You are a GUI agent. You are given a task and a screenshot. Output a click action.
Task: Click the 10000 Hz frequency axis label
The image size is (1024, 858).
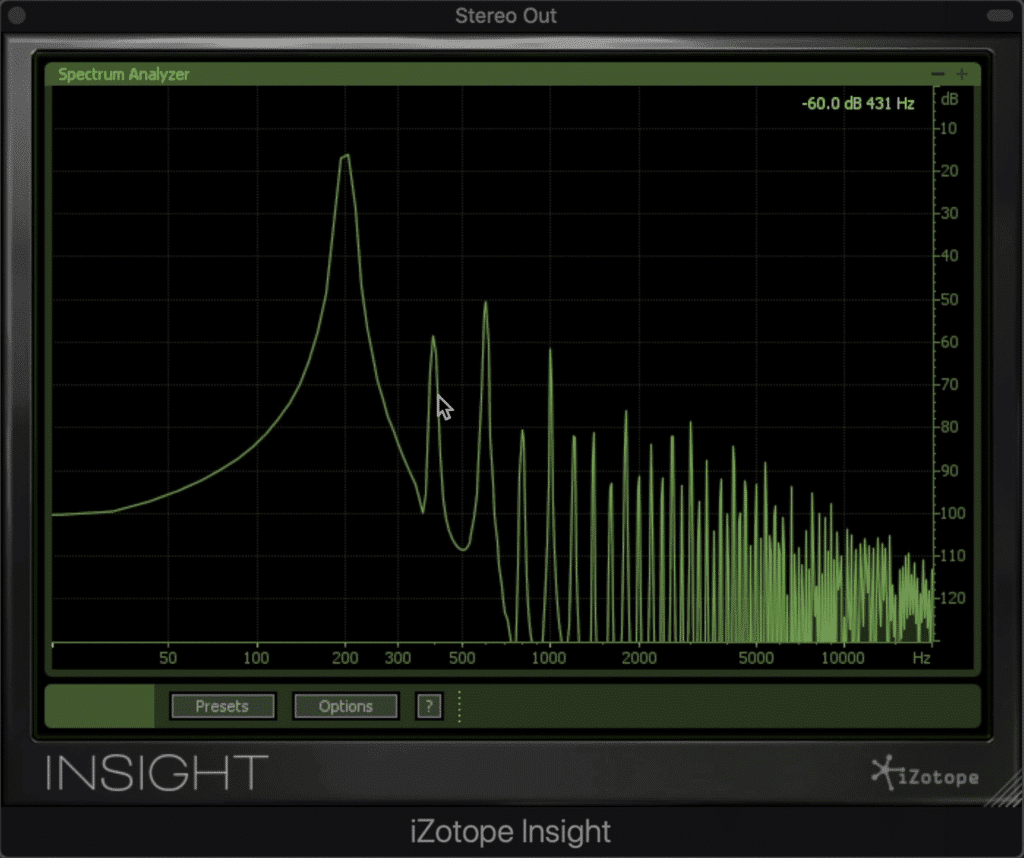pos(842,658)
